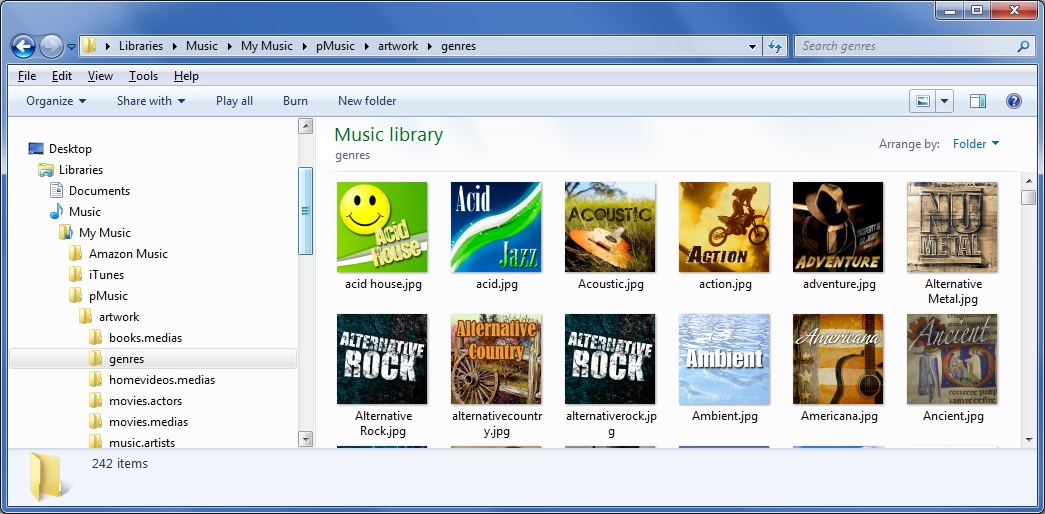Open the Organize dropdown
This screenshot has height=514, width=1045.
[56, 101]
